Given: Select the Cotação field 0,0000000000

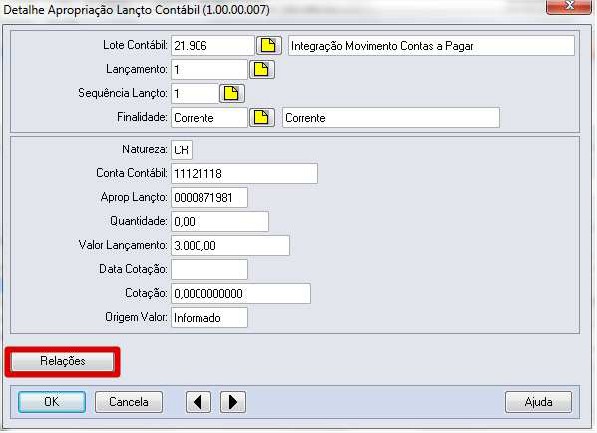Looking at the screenshot, I should tap(241, 293).
